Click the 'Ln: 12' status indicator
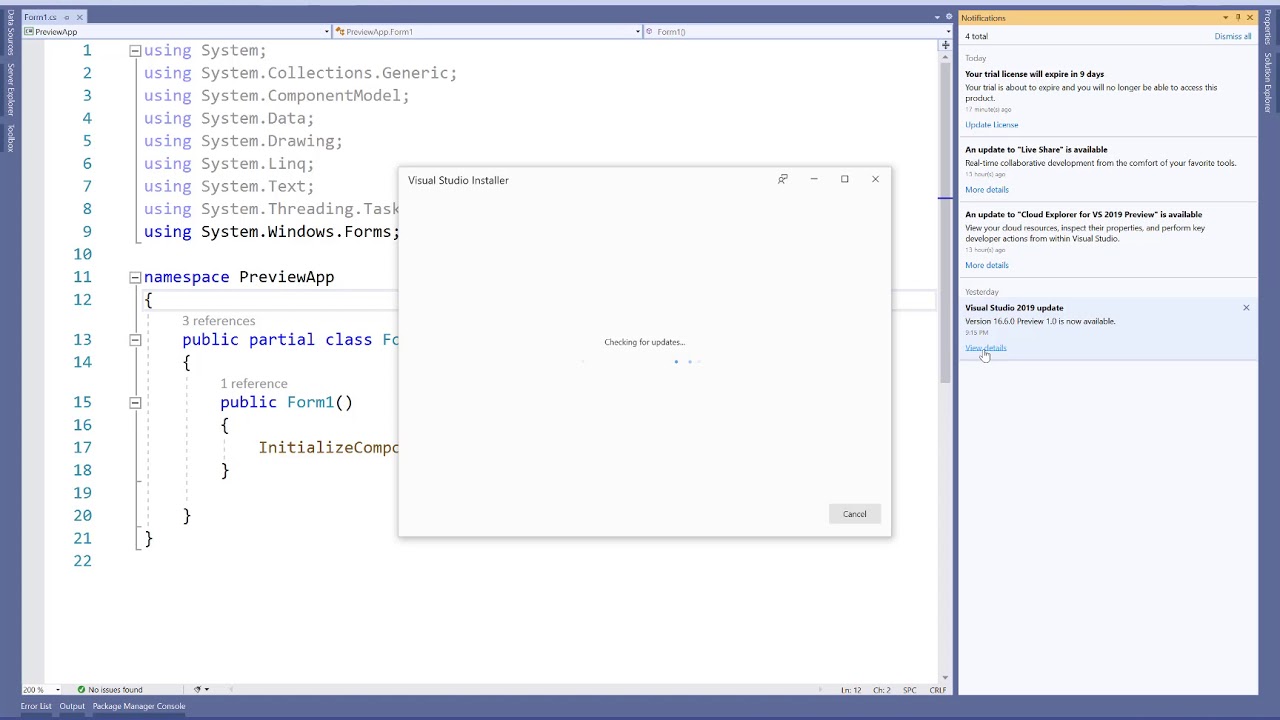The image size is (1280, 720). 850,690
